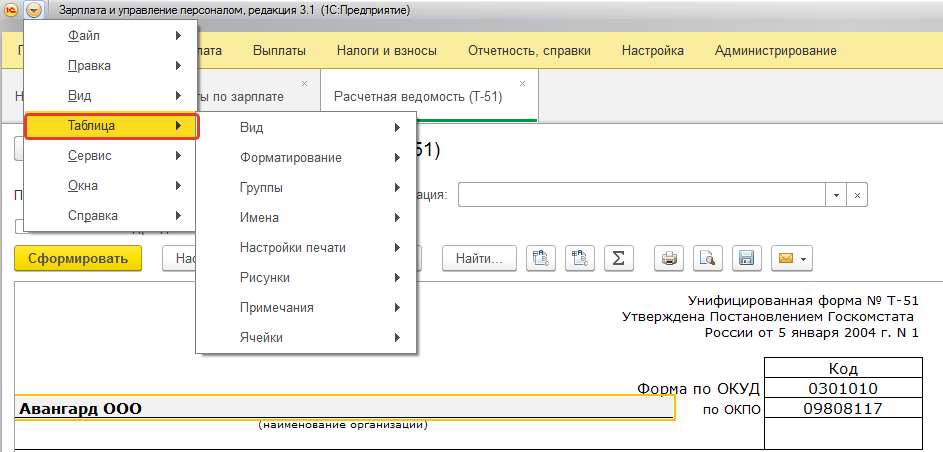Click the Найти... button
This screenshot has height=452, width=943.
coord(479,258)
